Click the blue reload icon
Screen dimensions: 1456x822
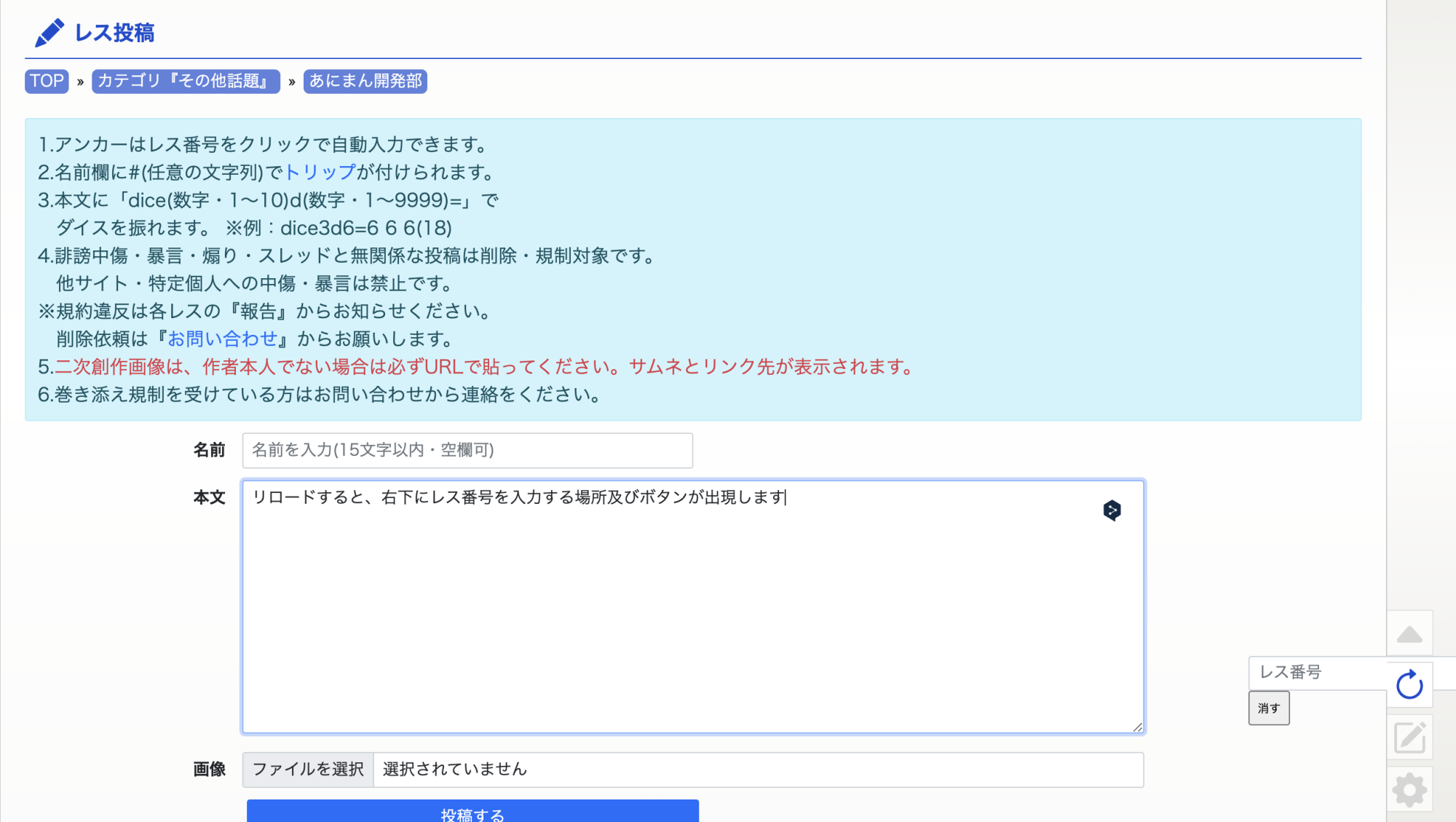pyautogui.click(x=1409, y=684)
